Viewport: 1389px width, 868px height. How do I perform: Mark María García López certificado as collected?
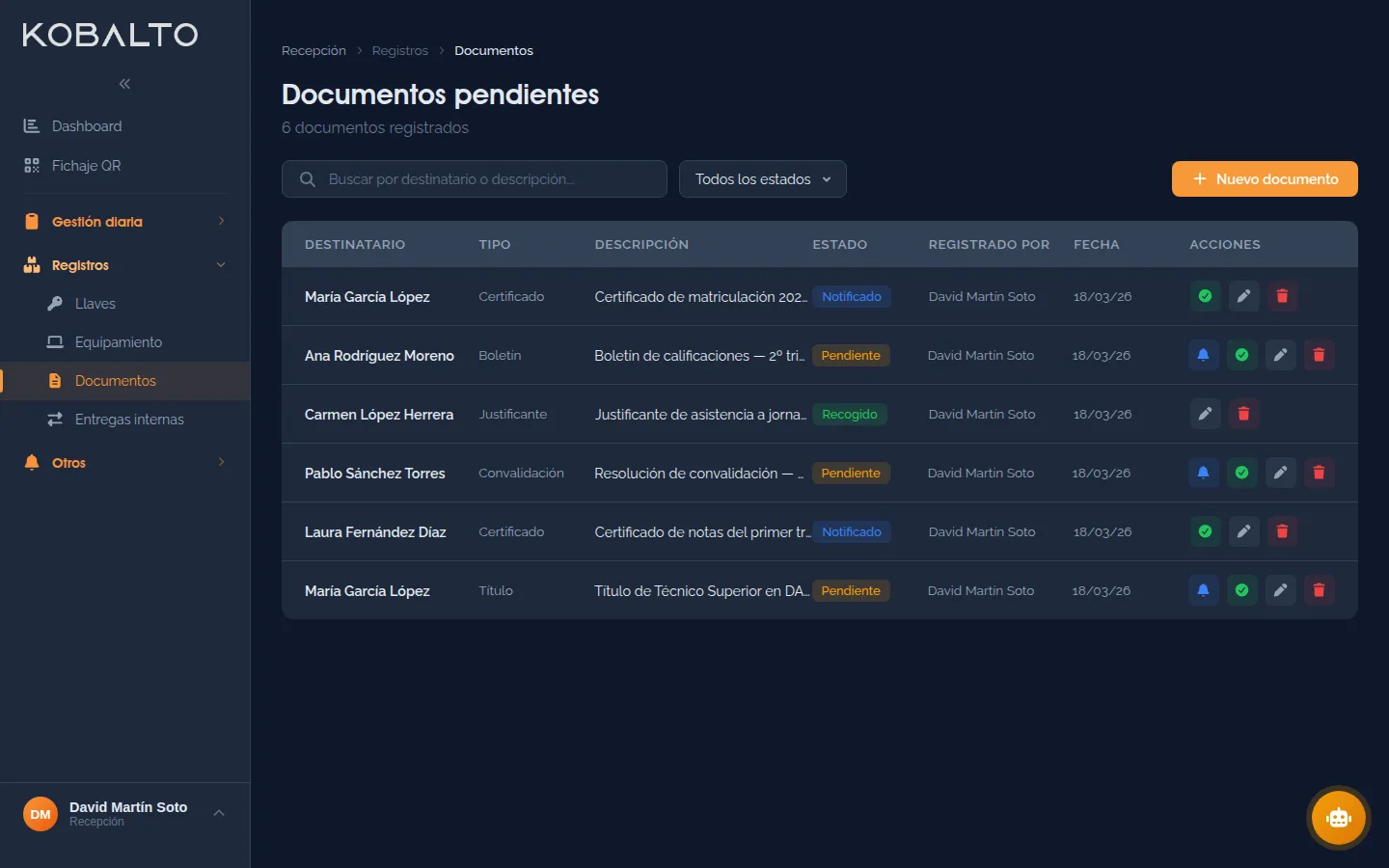[1205, 296]
